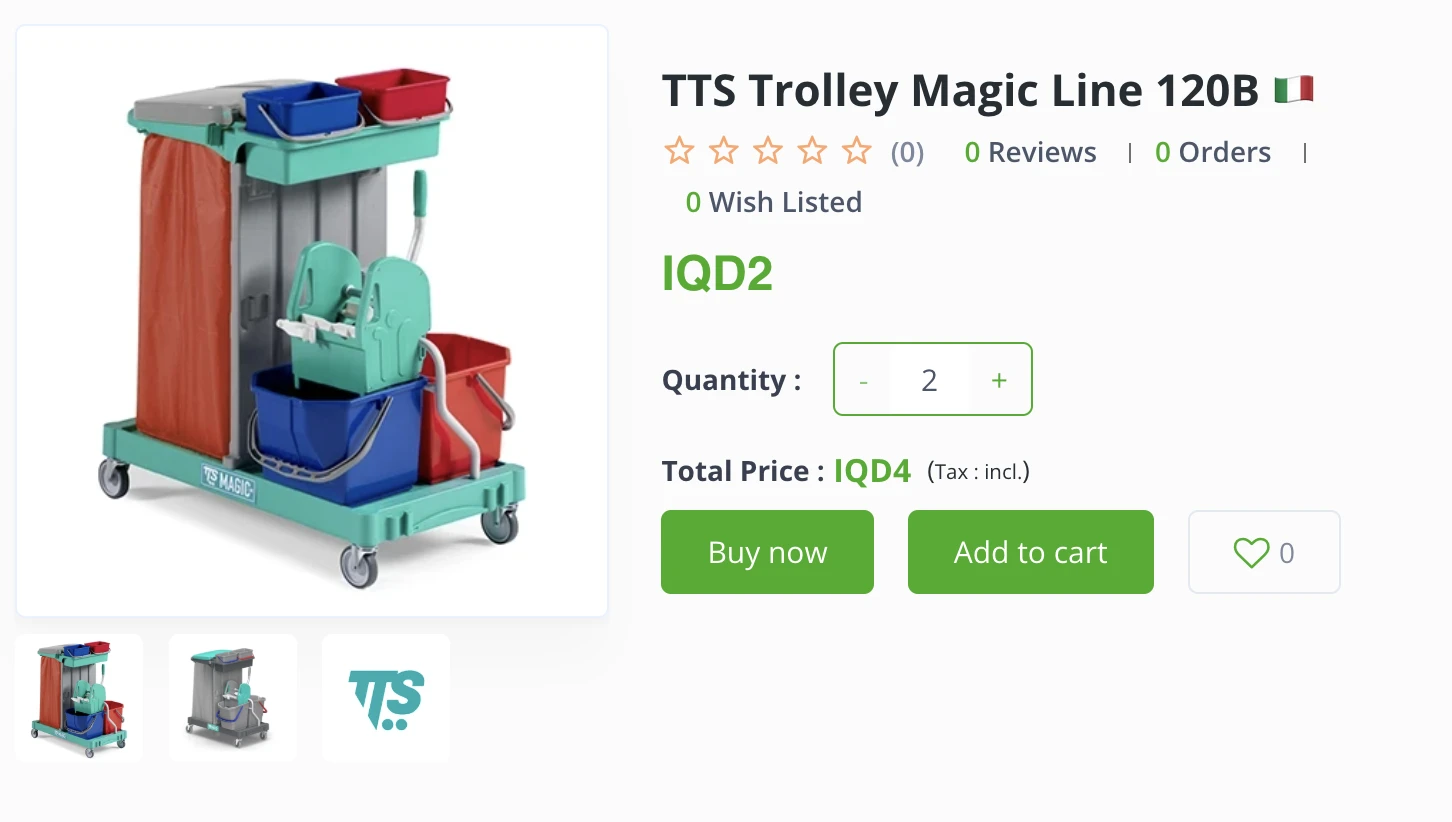The image size is (1452, 822).
Task: Decrease quantity with minus button
Action: 863,380
